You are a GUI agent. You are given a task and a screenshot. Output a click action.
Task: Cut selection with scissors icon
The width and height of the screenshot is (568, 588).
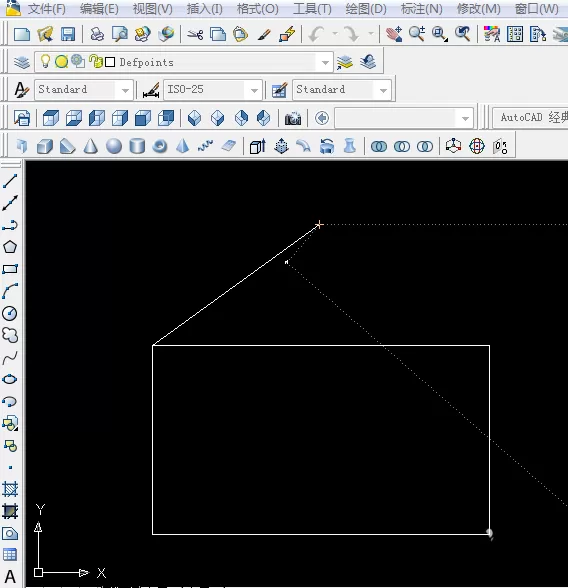click(x=195, y=34)
